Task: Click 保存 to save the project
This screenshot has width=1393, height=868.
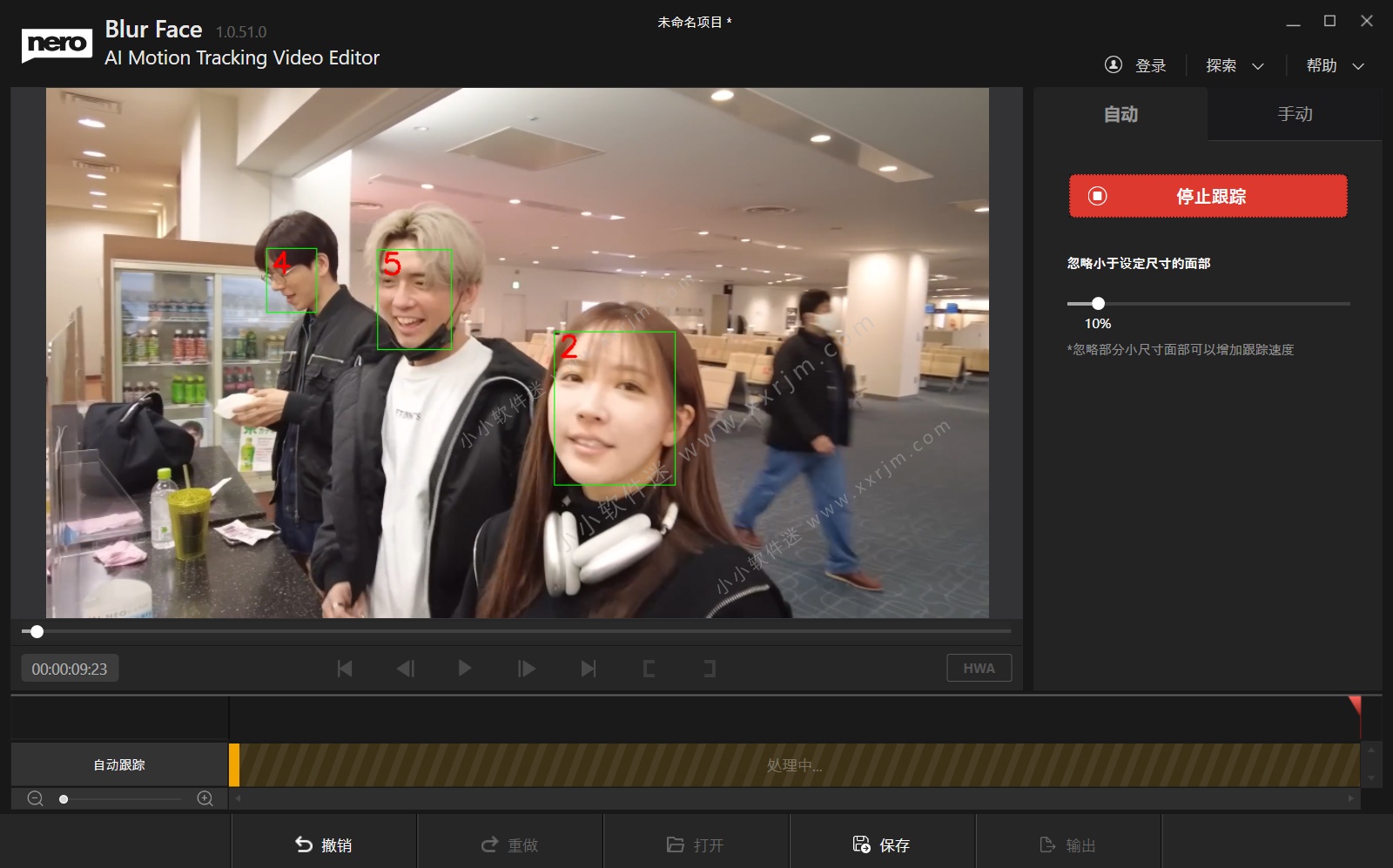Action: point(882,844)
